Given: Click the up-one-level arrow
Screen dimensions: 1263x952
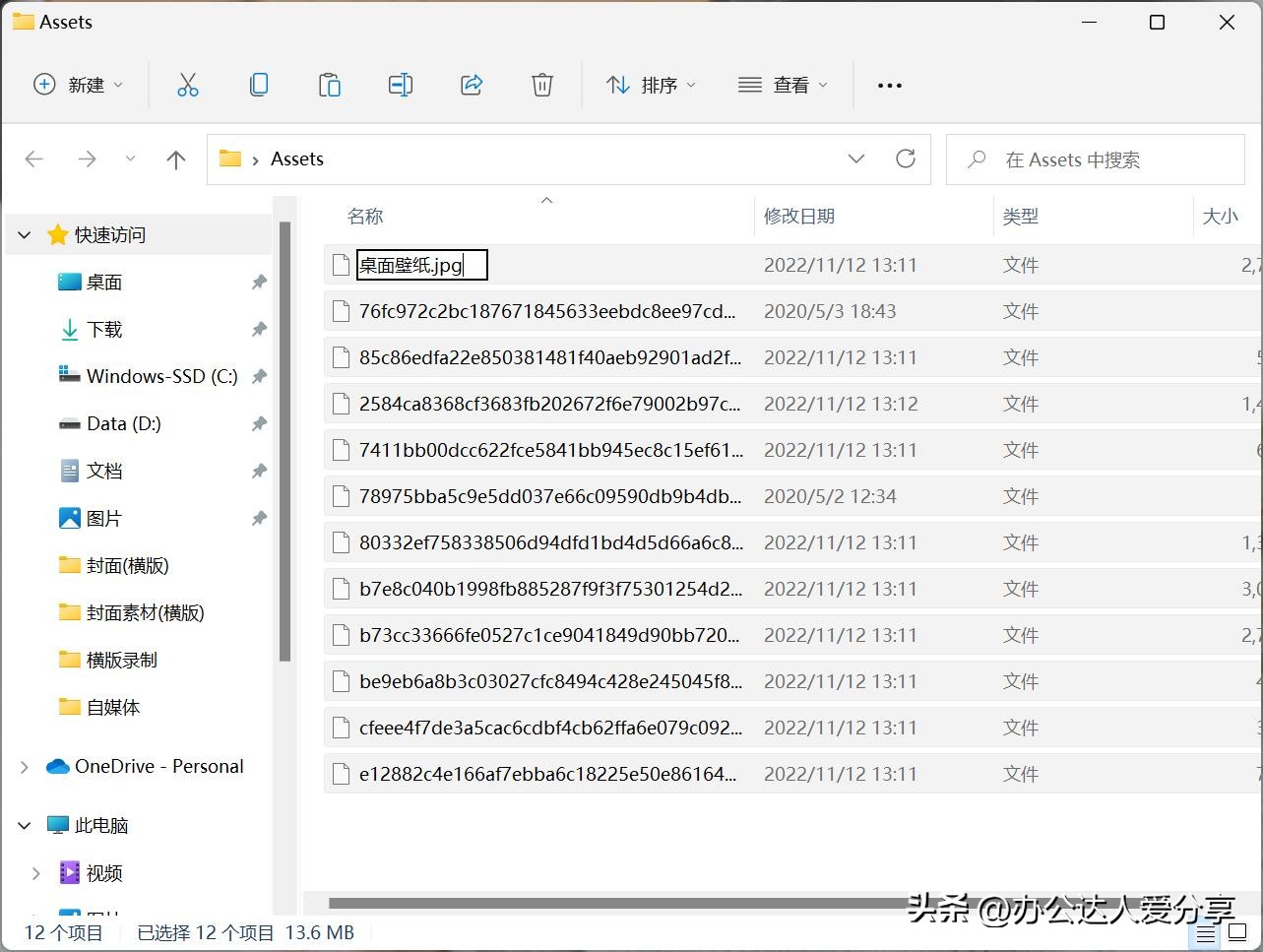Looking at the screenshot, I should tap(175, 159).
